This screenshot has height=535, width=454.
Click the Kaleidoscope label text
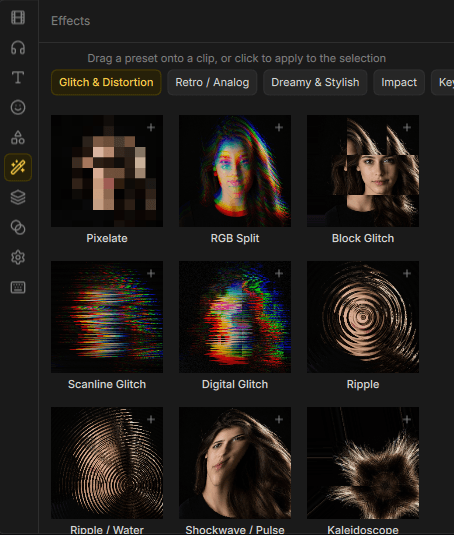point(363,530)
